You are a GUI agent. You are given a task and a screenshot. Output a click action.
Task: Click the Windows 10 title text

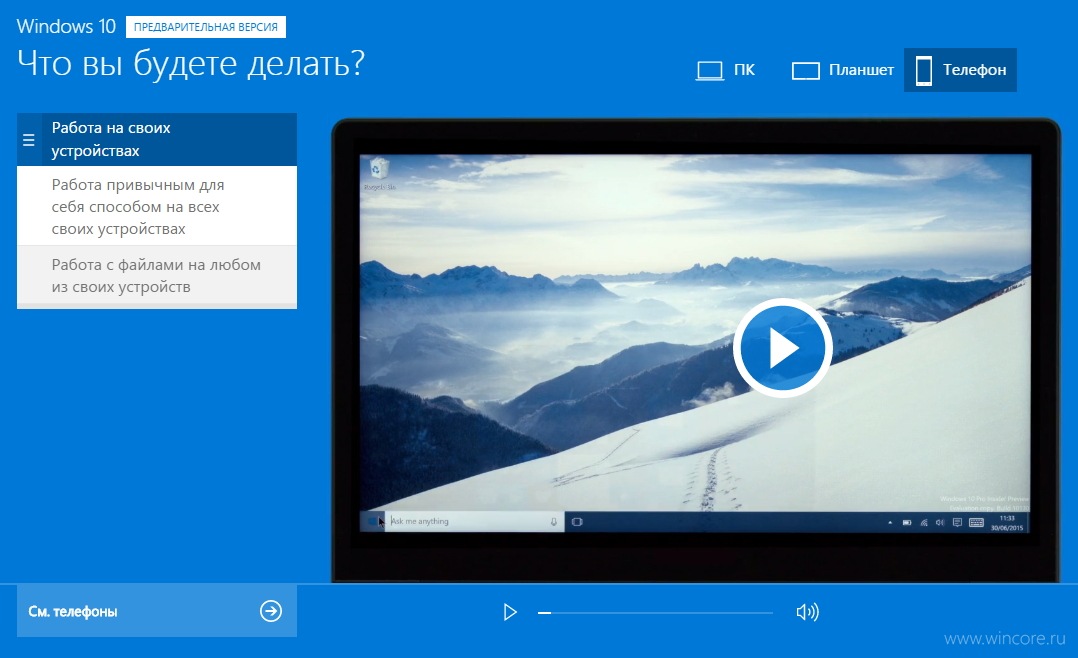66,26
